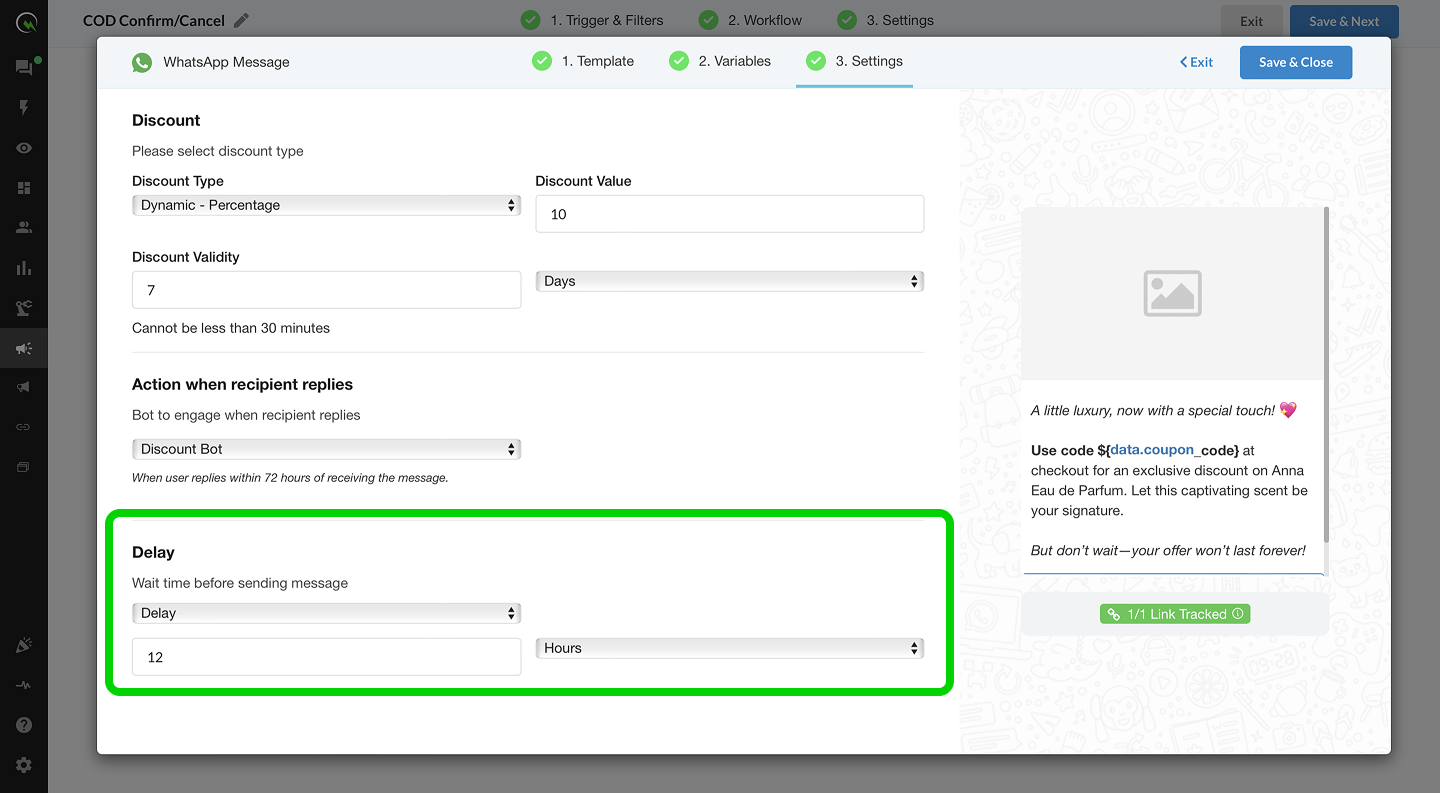Click the Save & Close button
The image size is (1440, 793).
pyautogui.click(x=1295, y=62)
